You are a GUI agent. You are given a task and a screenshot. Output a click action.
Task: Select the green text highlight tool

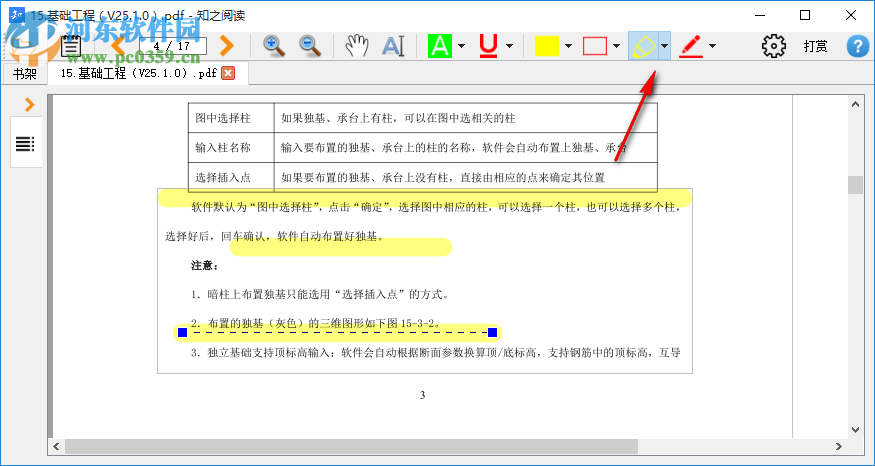pyautogui.click(x=440, y=46)
